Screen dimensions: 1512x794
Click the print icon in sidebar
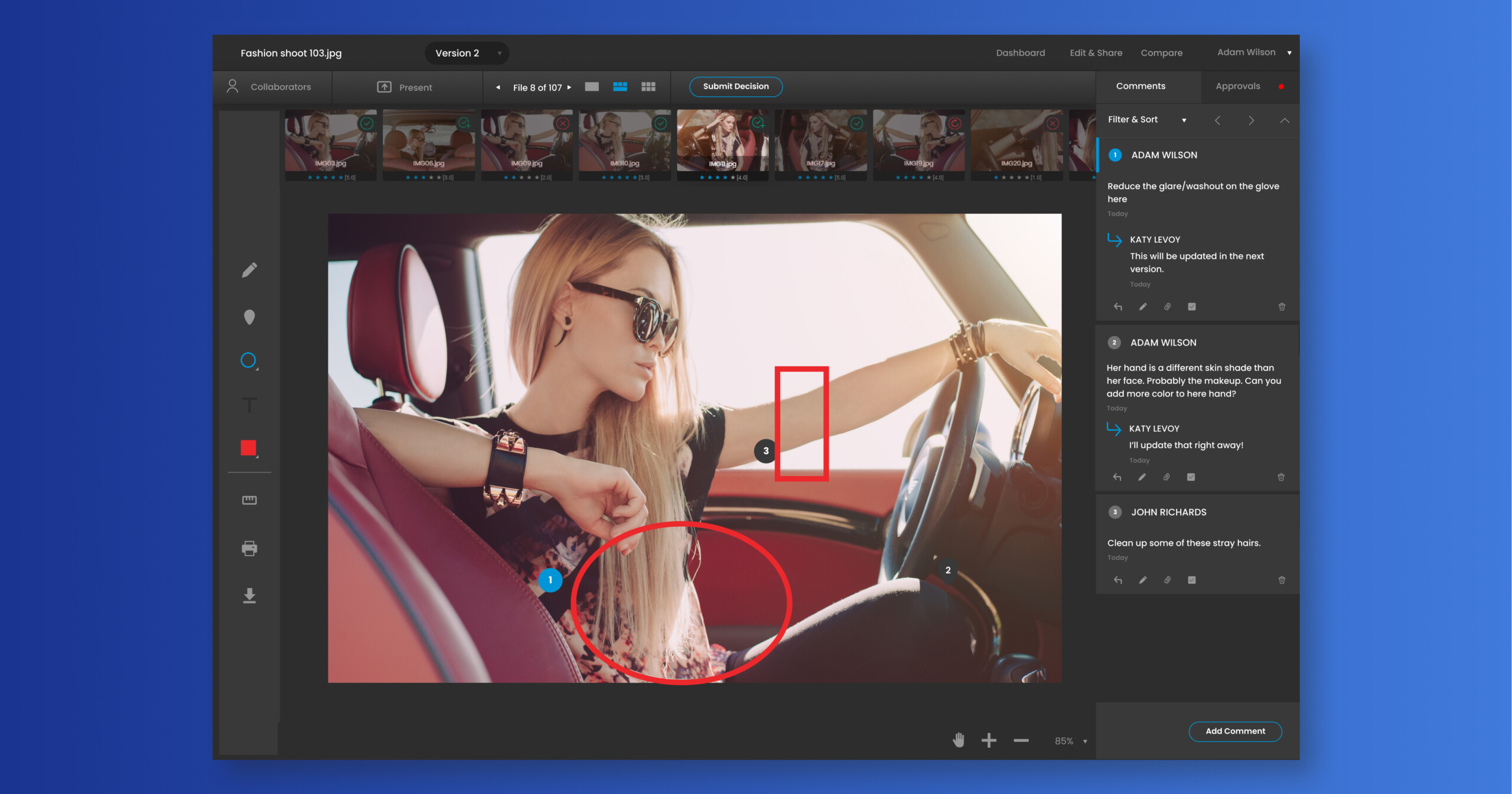(x=249, y=548)
